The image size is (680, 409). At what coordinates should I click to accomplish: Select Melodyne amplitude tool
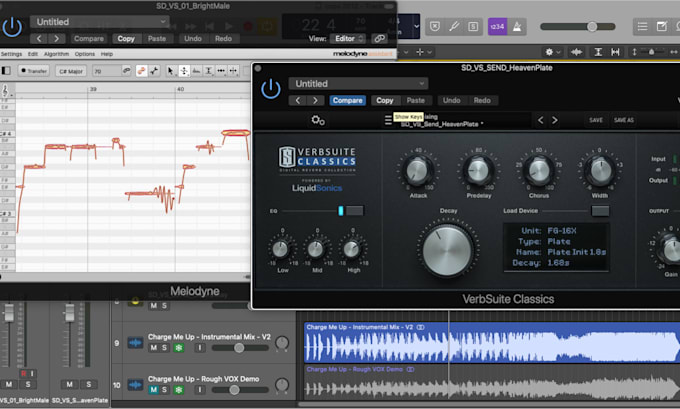[196, 71]
